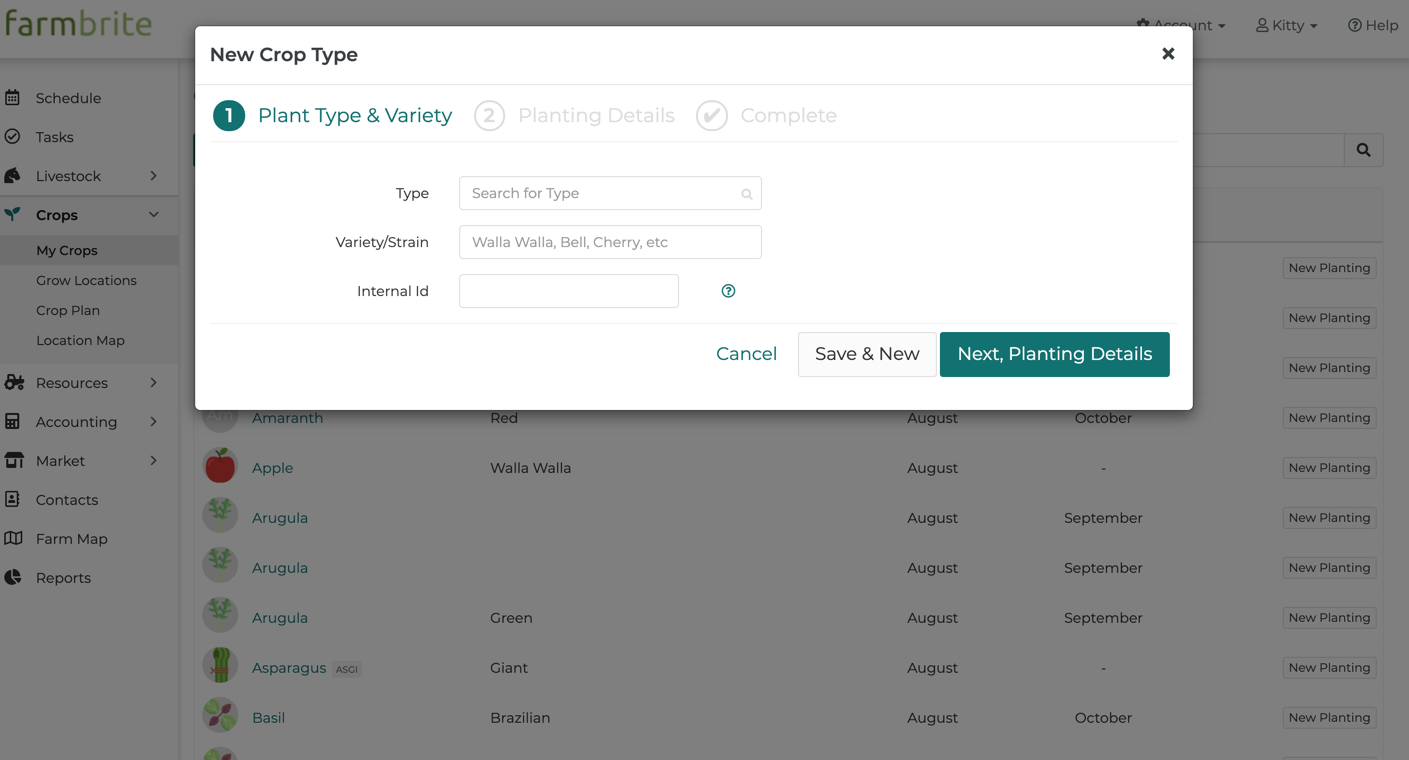Open the Amaranth crop link

pos(288,418)
